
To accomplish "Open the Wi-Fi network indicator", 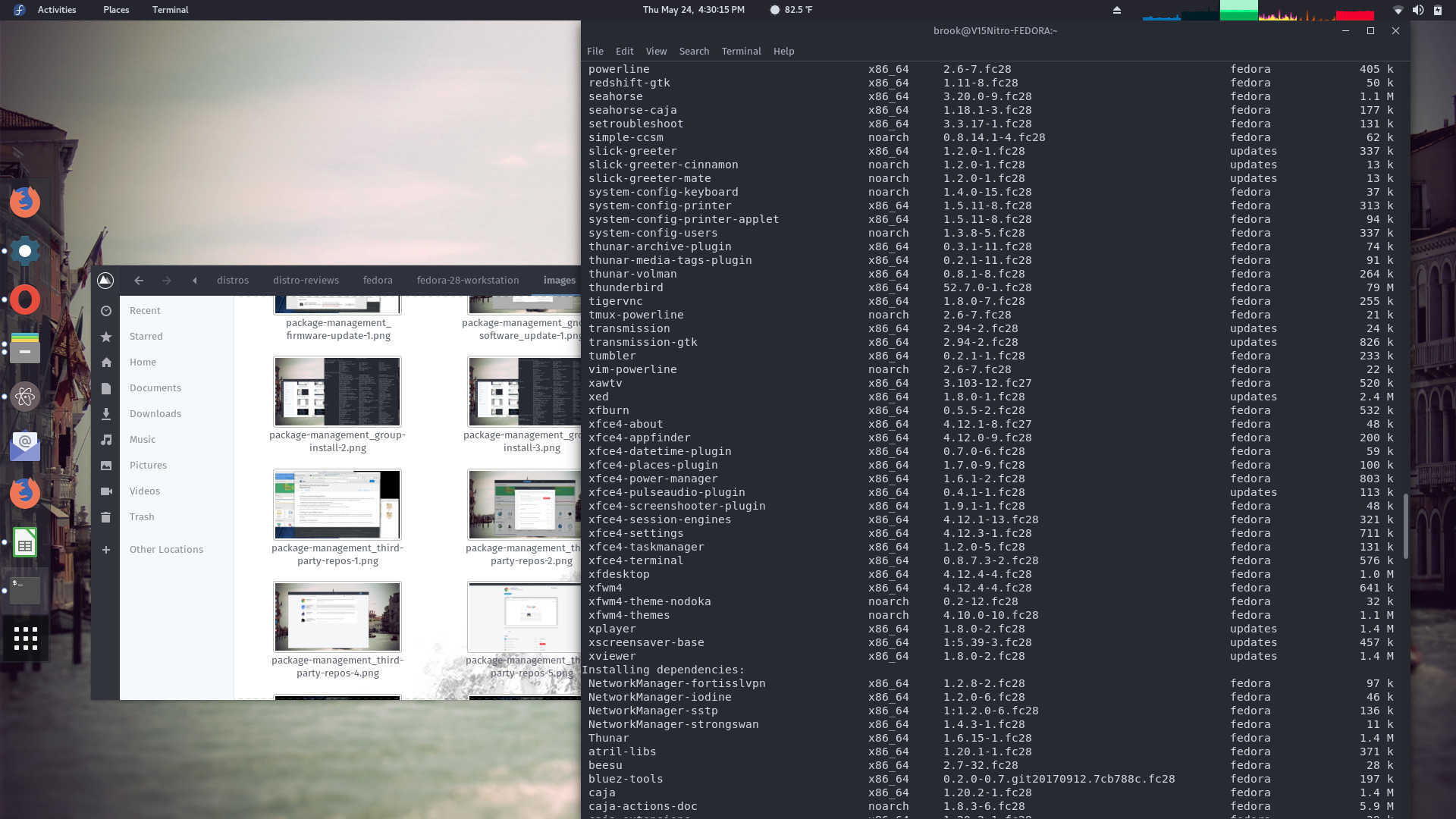I will point(1398,10).
